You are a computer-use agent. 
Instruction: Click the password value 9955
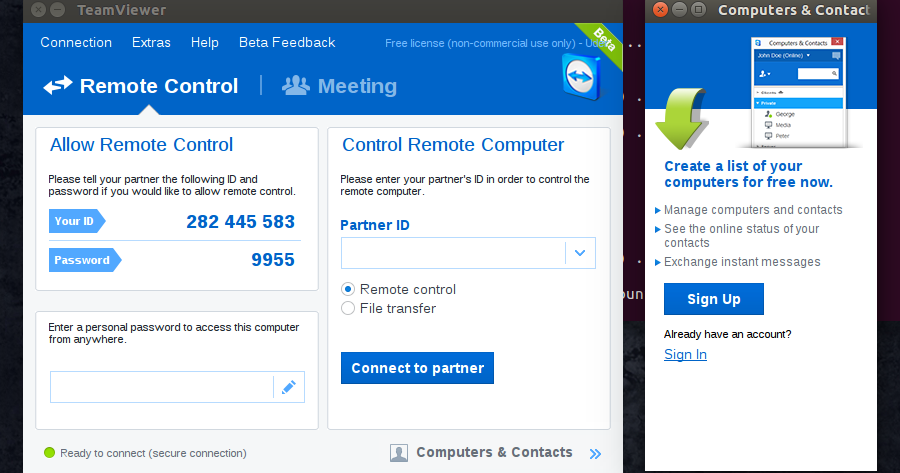(x=273, y=259)
